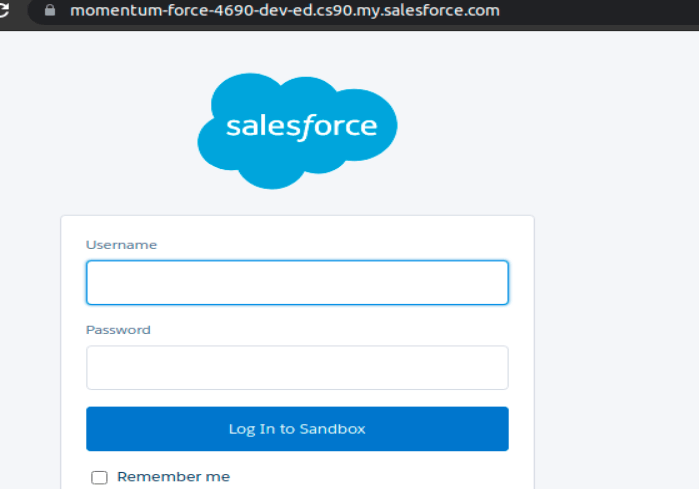Focus the Username input field
Image resolution: width=699 pixels, height=489 pixels.
297,283
